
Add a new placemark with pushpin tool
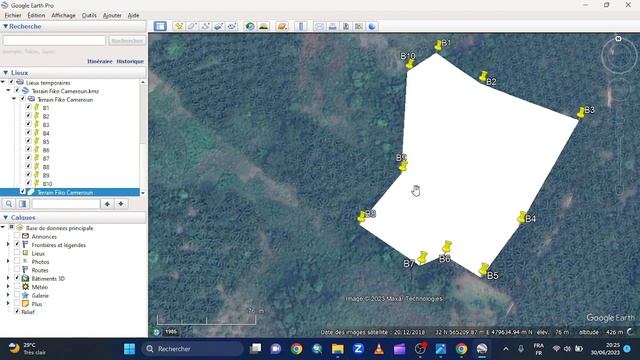178,26
